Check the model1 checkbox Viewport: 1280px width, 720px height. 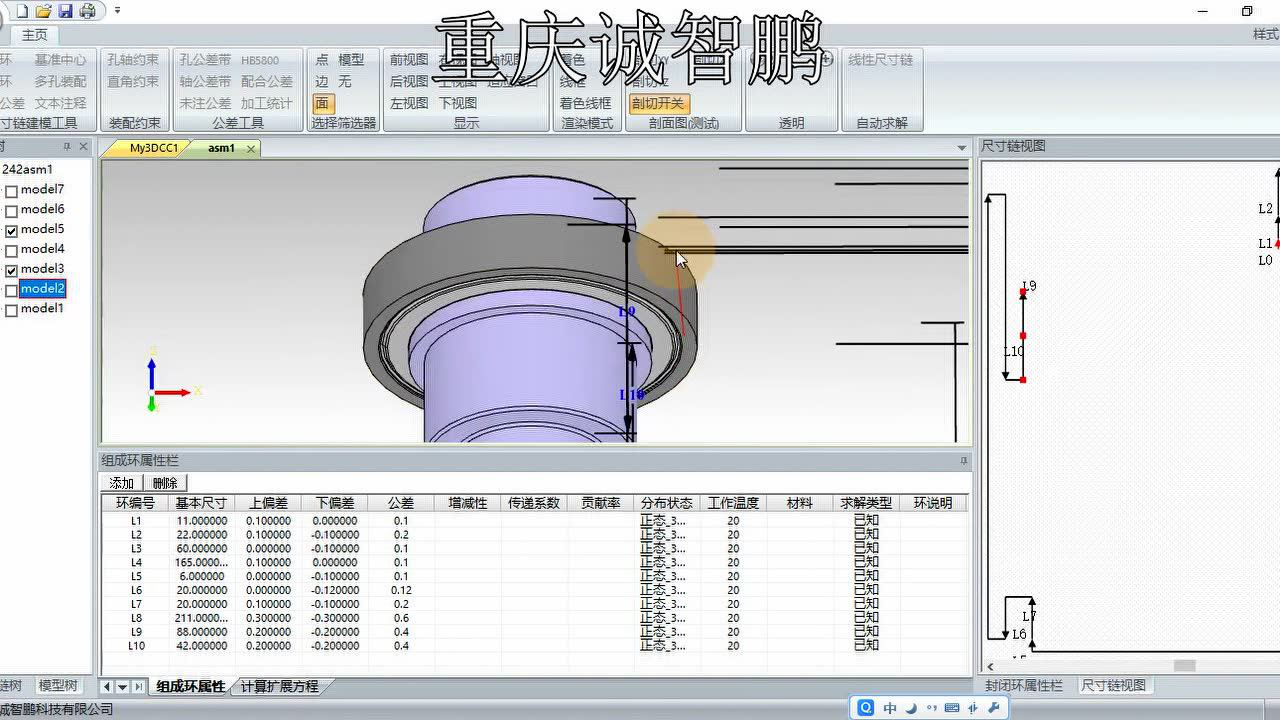click(x=11, y=311)
